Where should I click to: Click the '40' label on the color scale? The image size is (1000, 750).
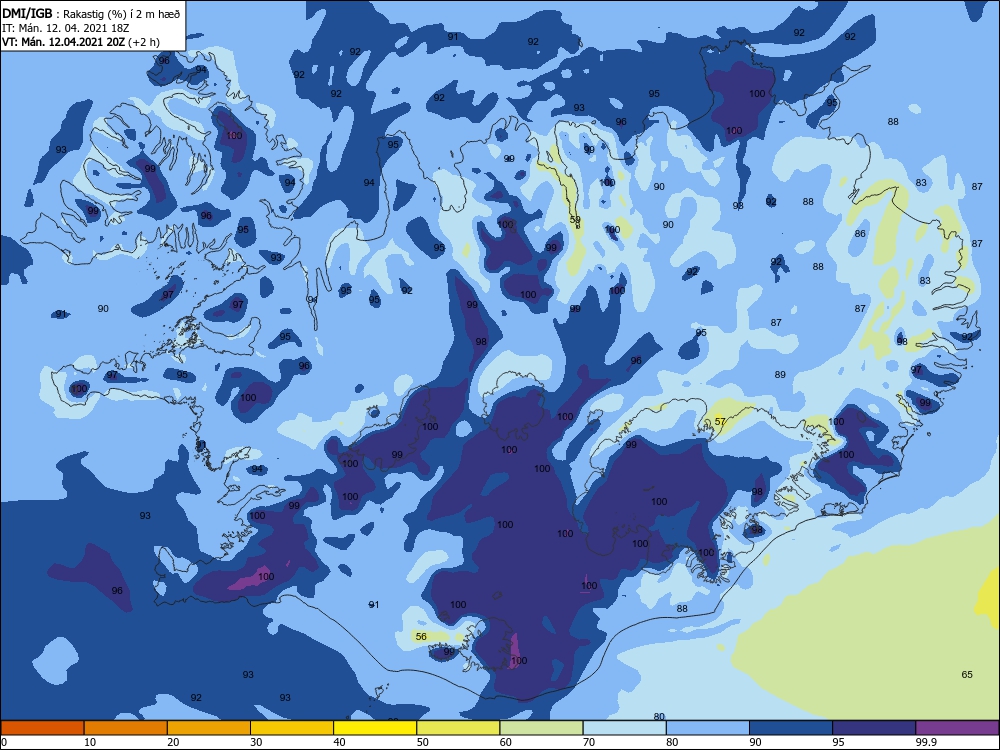coord(339,742)
